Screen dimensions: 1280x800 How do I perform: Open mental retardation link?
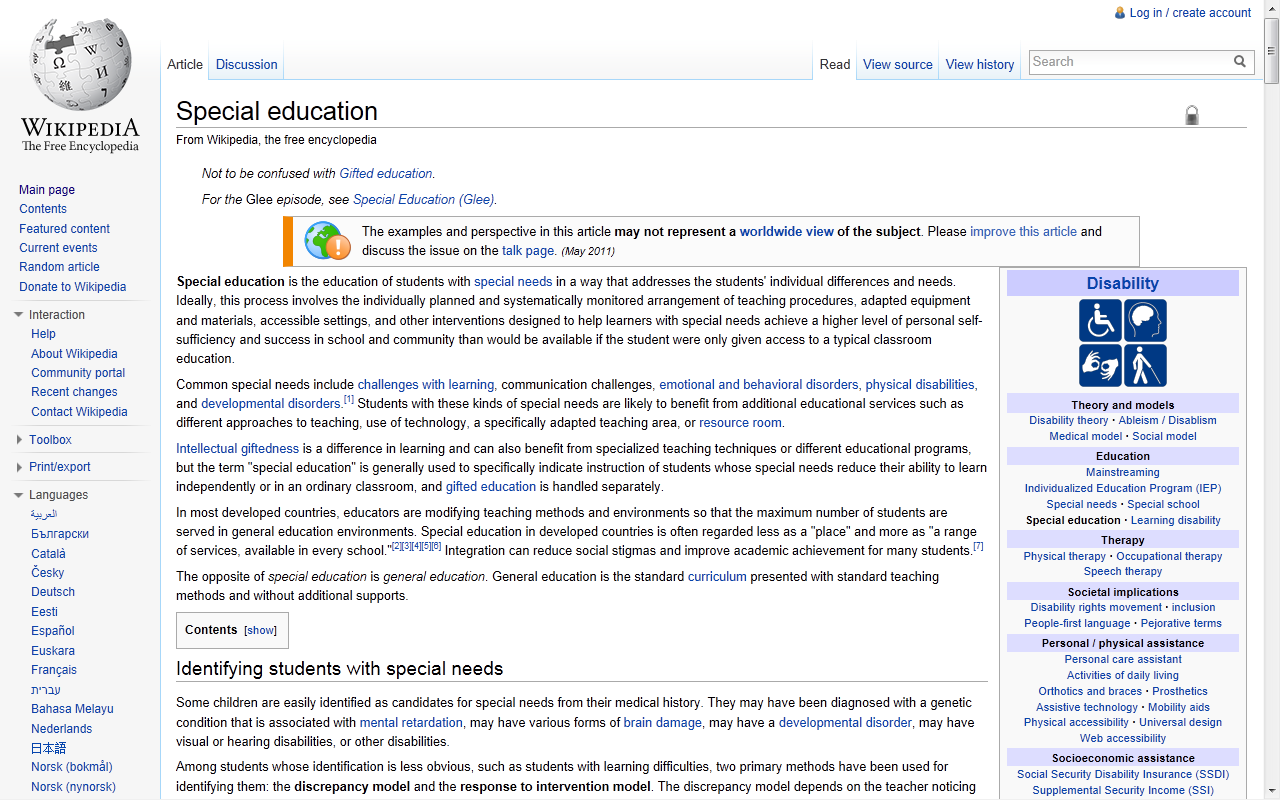pos(411,723)
